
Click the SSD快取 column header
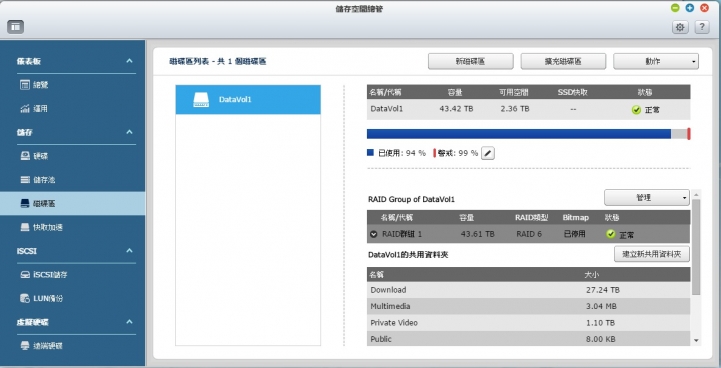pos(572,92)
